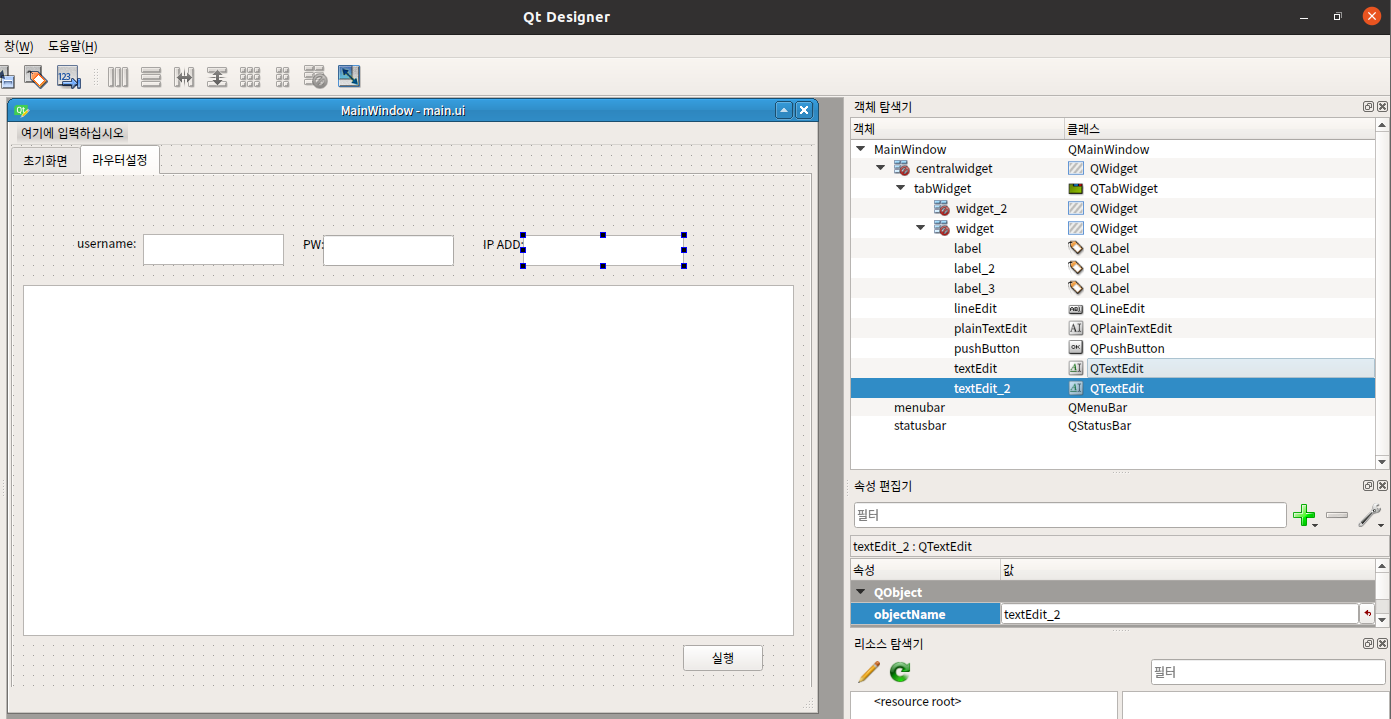This screenshot has width=1391, height=719.
Task: Click the 객체 column header
Action: pyautogui.click(x=957, y=130)
